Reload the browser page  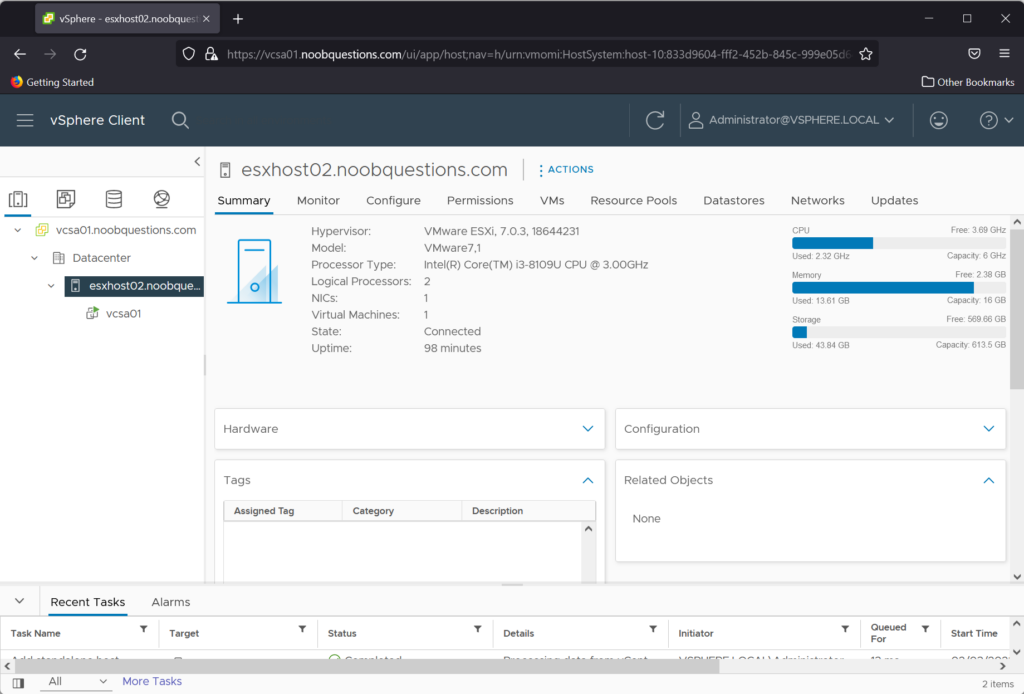[x=80, y=54]
